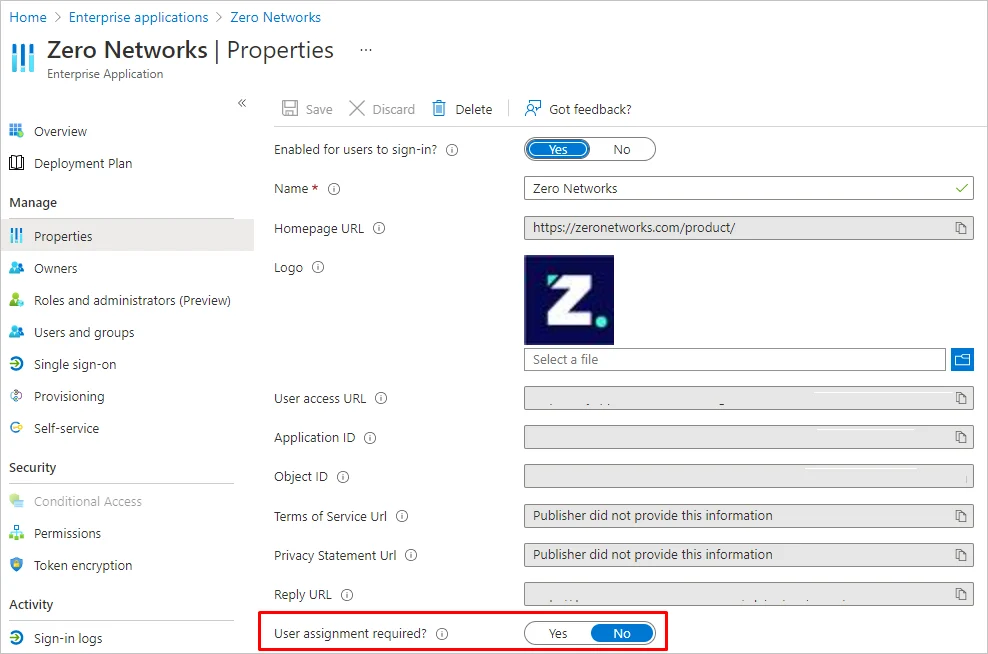The width and height of the screenshot is (988, 654).
Task: Set User assignment required to No
Action: 622,633
